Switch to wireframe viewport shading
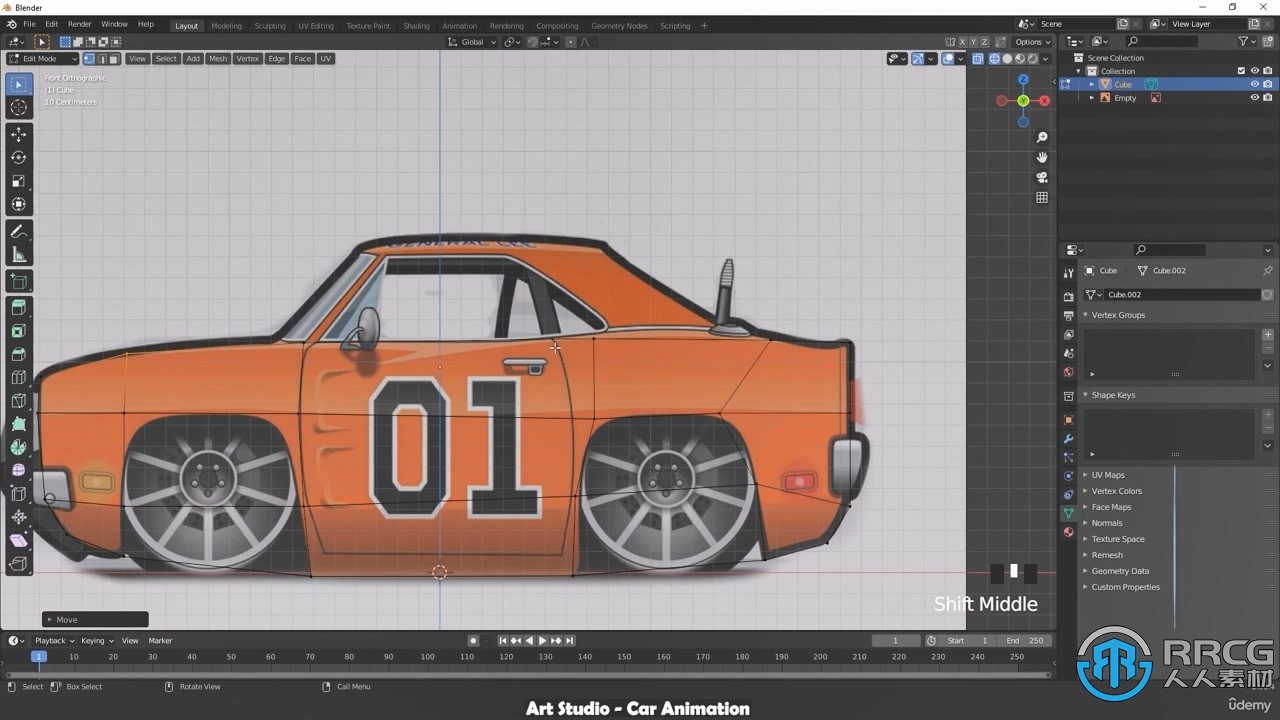1280x720 pixels. coord(994,59)
